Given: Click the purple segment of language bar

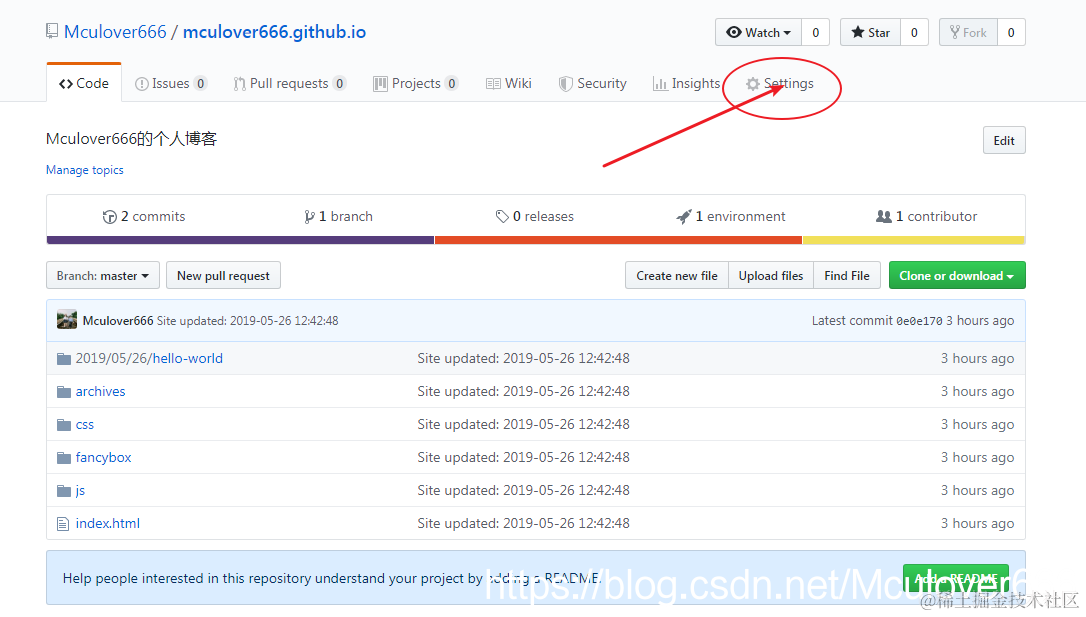Looking at the screenshot, I should coord(240,240).
